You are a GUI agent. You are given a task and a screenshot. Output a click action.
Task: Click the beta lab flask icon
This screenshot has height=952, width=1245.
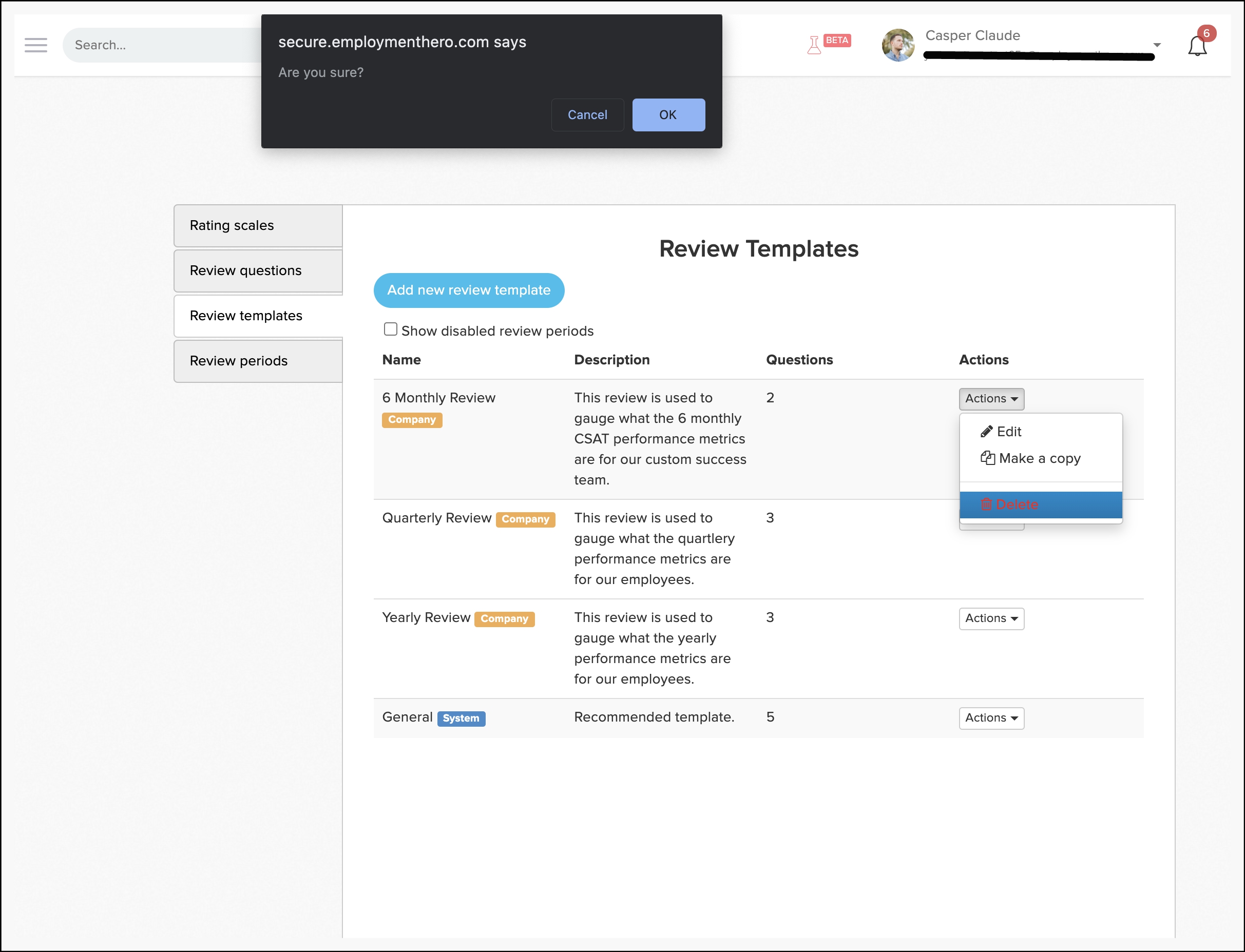click(x=814, y=45)
